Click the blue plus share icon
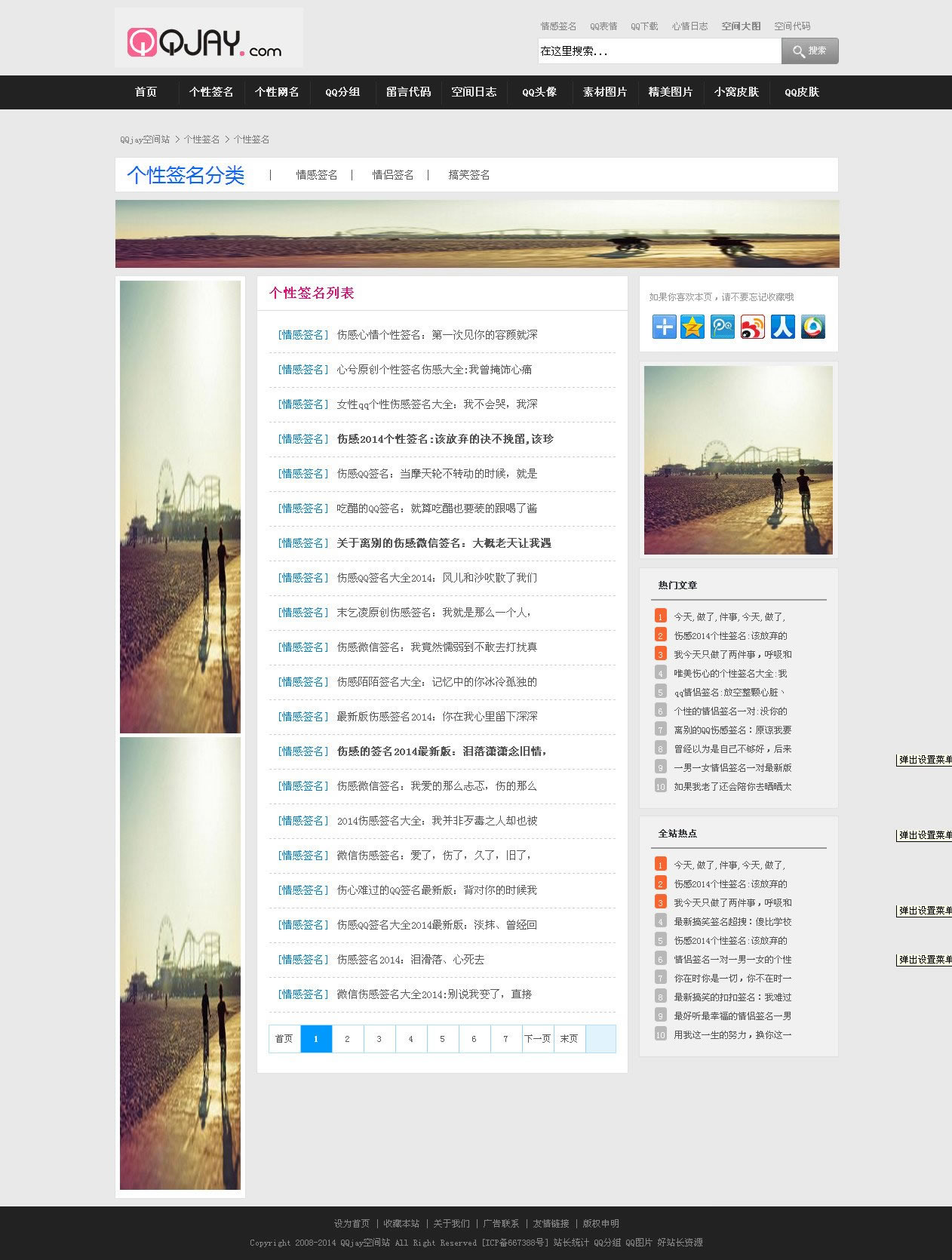Screen dimensions: 952x1260 click(664, 327)
